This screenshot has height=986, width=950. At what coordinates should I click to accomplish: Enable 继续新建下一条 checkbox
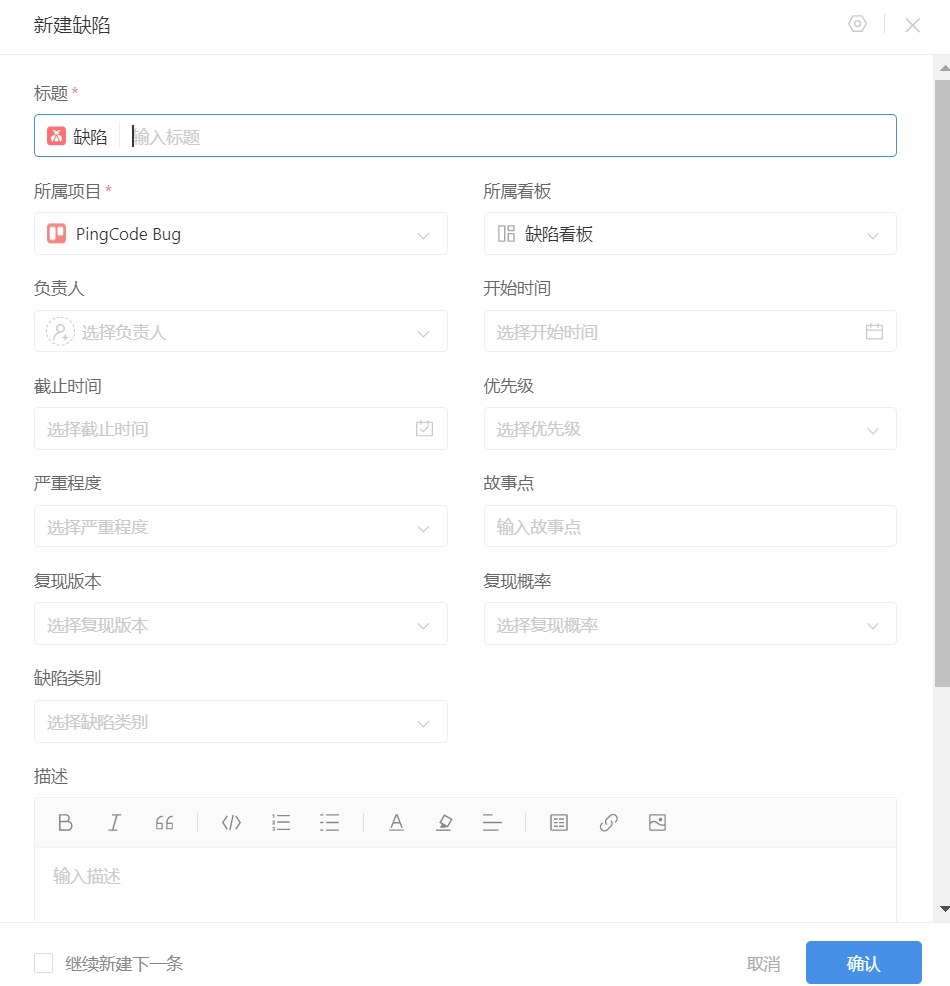tap(43, 962)
